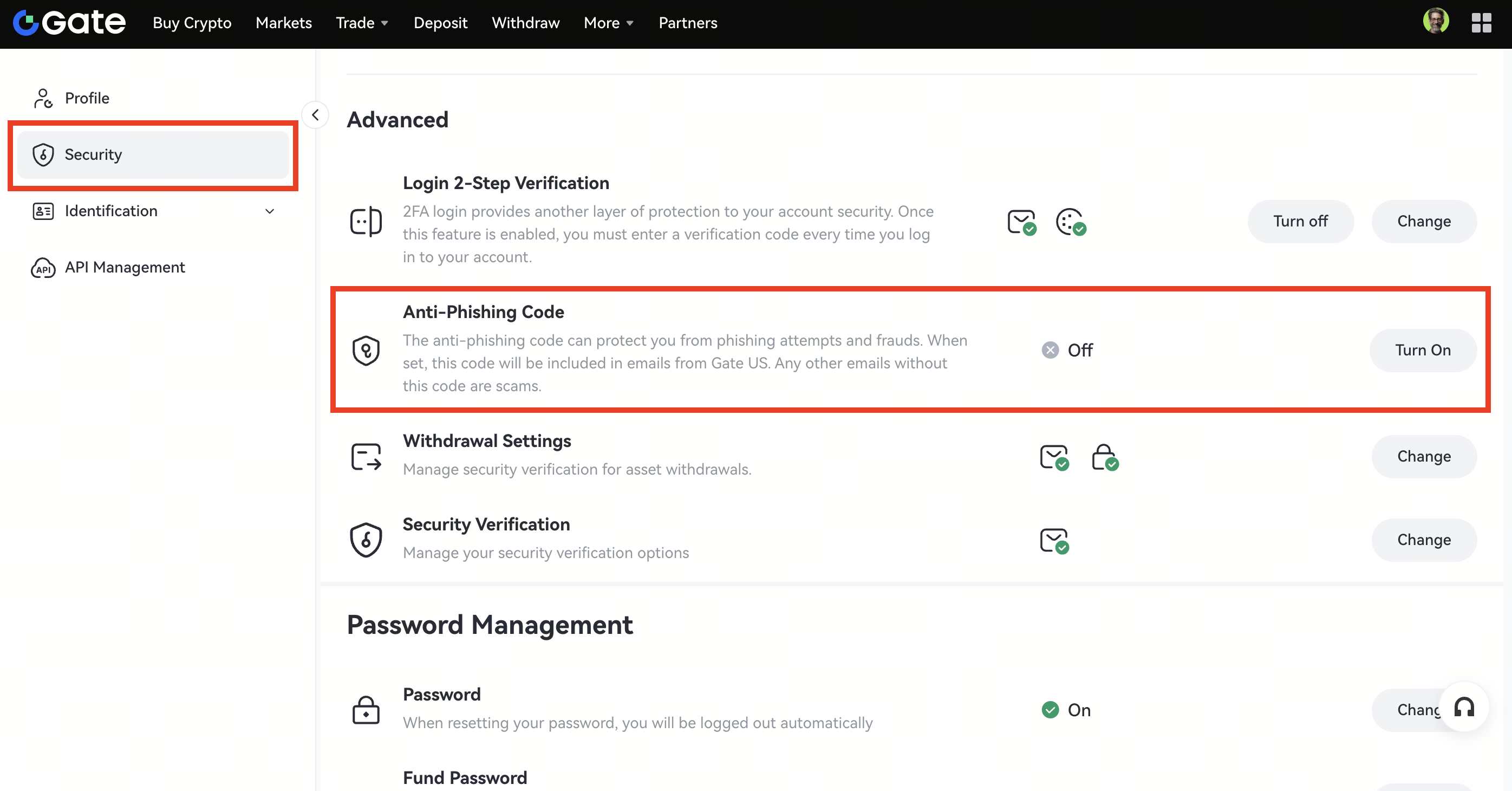The image size is (1512, 791).
Task: Turn off Login 2-Step Verification
Action: [1300, 222]
